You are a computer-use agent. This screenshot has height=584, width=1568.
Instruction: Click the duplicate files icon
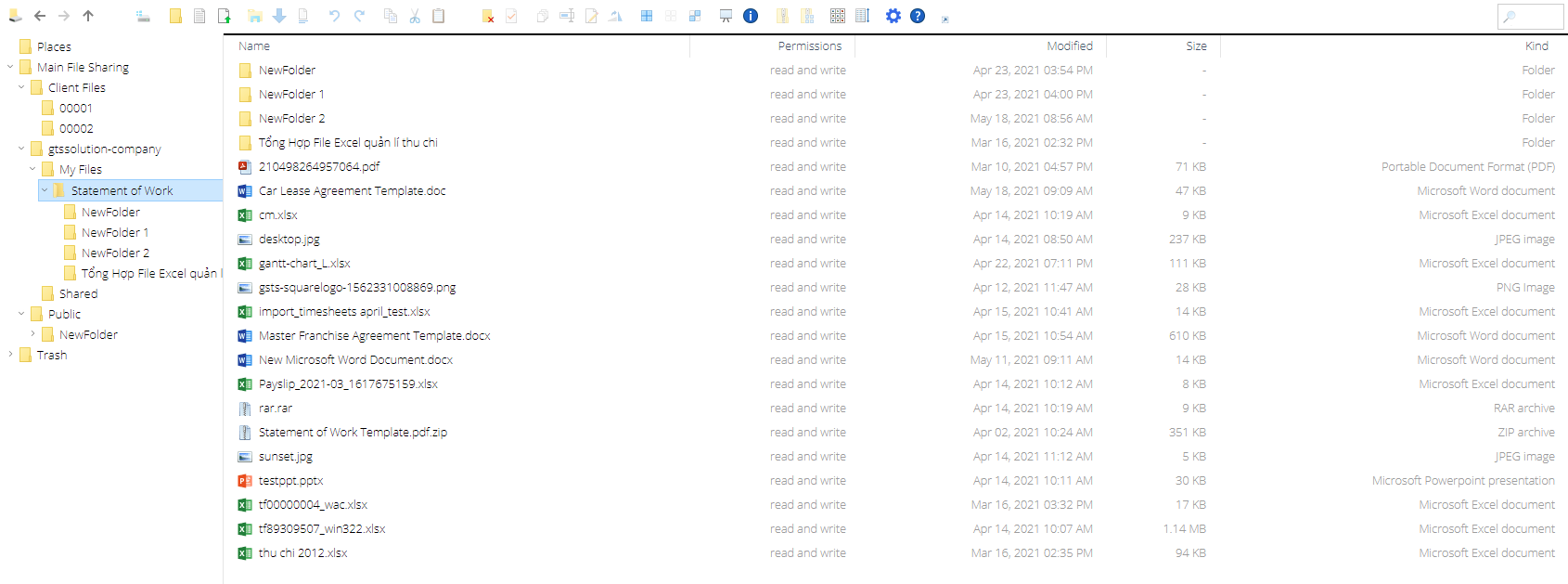543,16
